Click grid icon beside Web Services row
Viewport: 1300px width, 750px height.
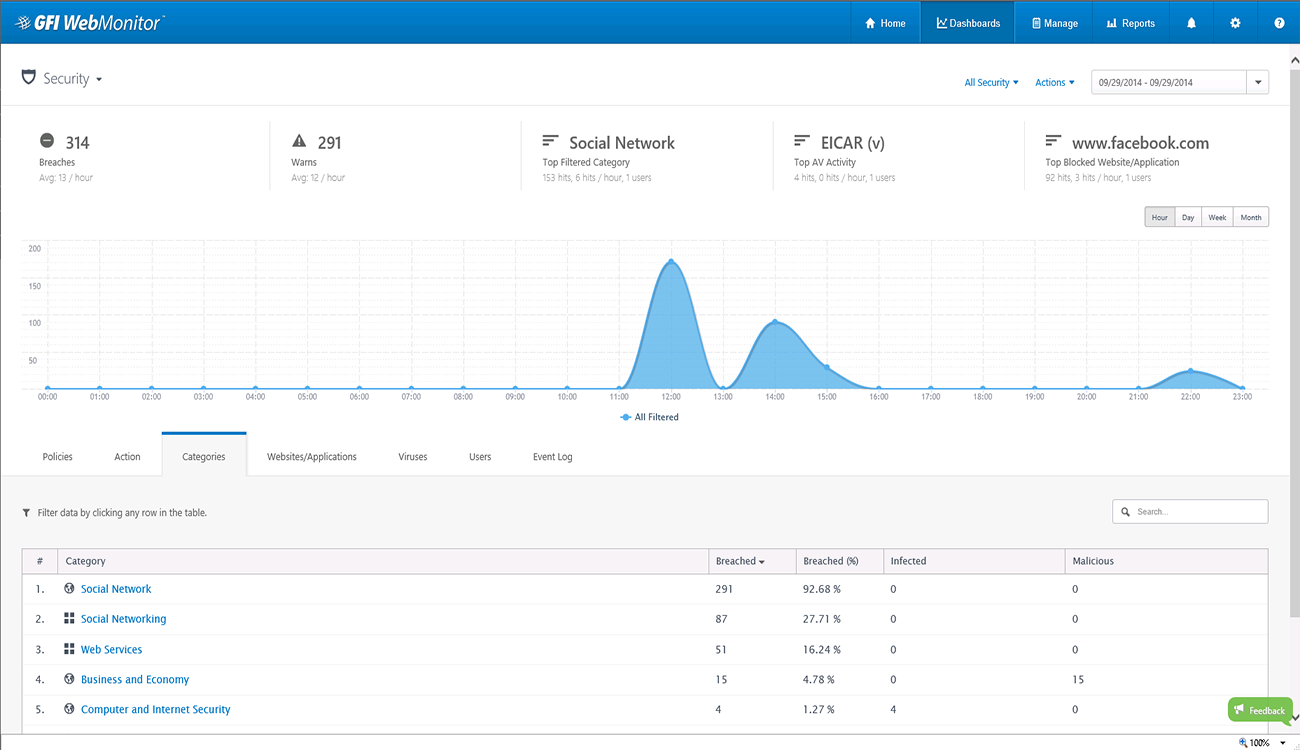tap(70, 648)
